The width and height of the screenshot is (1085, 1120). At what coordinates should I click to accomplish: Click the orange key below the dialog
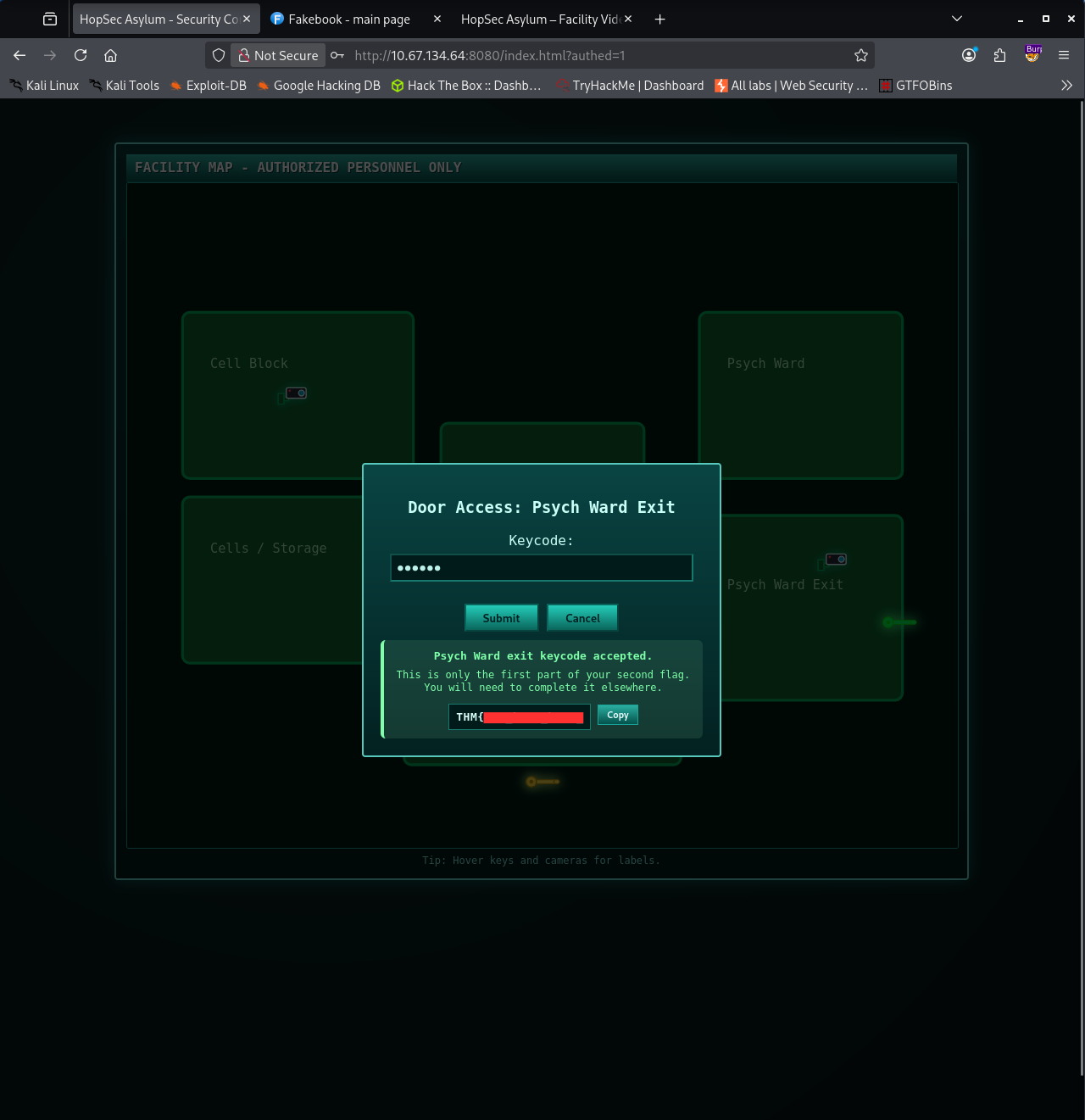click(542, 782)
